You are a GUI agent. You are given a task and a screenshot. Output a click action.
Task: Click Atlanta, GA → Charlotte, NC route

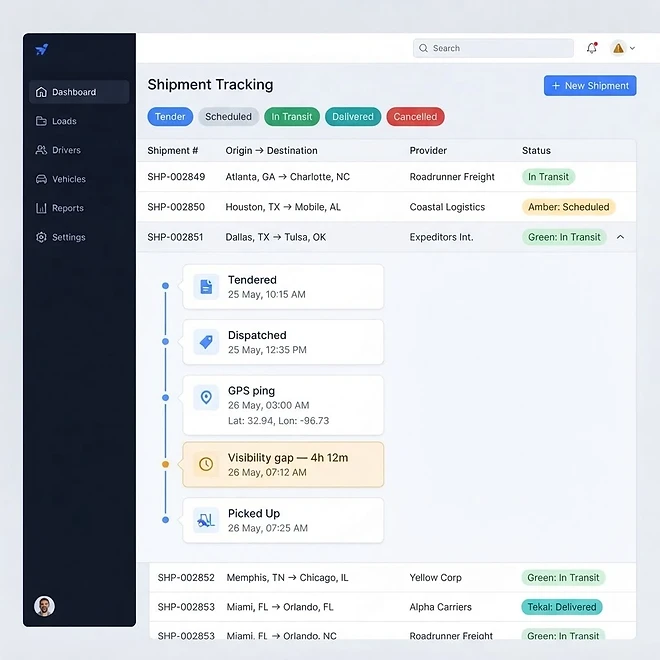coord(287,177)
